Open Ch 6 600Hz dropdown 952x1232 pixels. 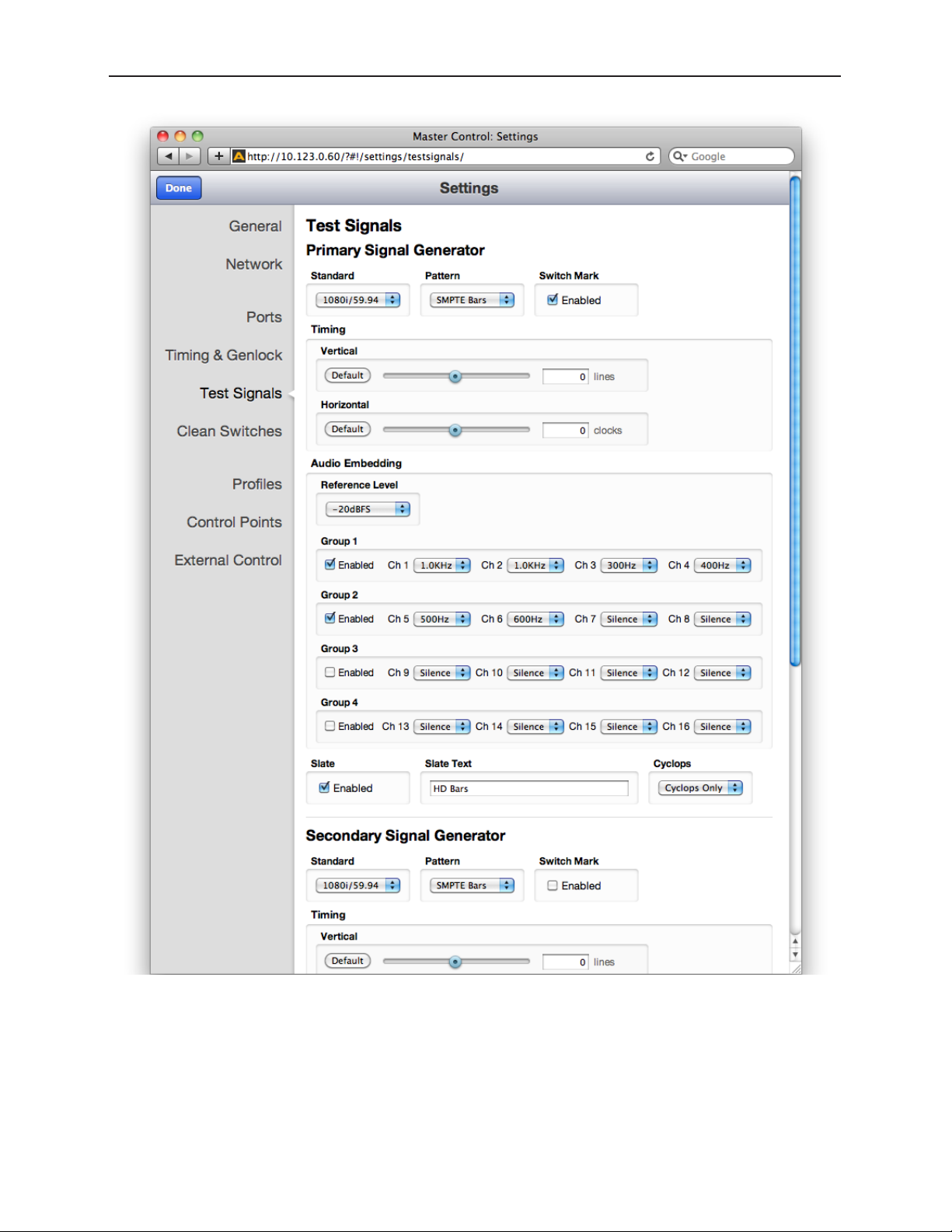[x=535, y=619]
